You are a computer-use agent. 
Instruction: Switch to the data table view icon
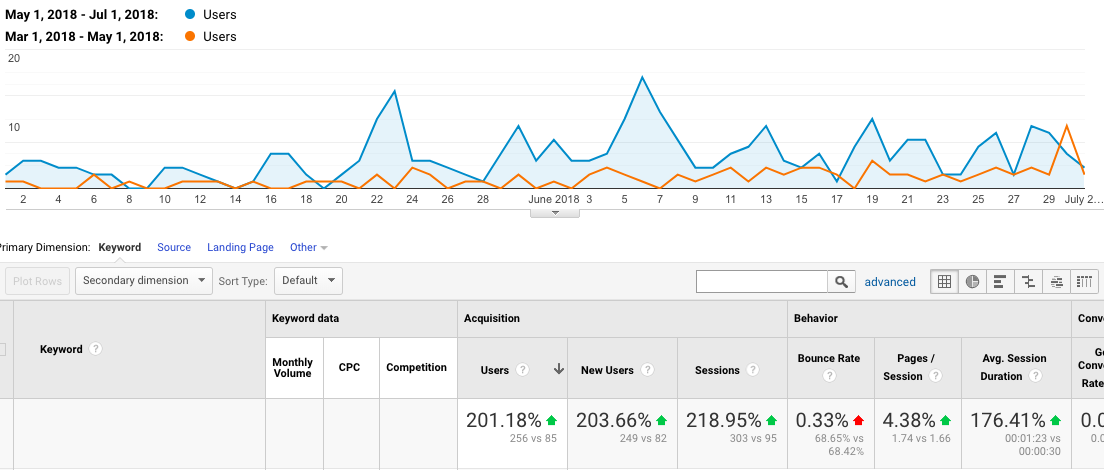click(944, 281)
